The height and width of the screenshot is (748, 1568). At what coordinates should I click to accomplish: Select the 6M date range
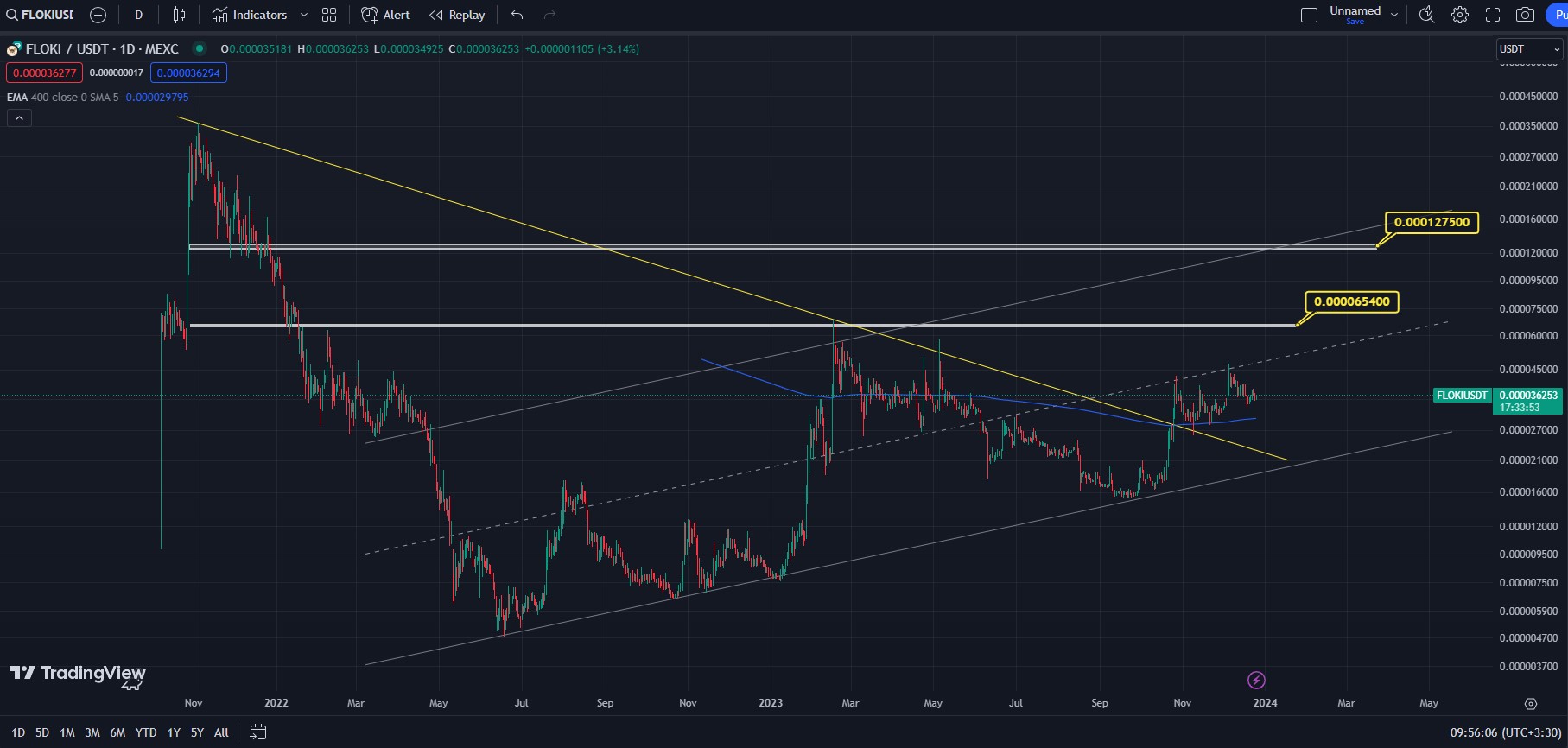pos(117,732)
